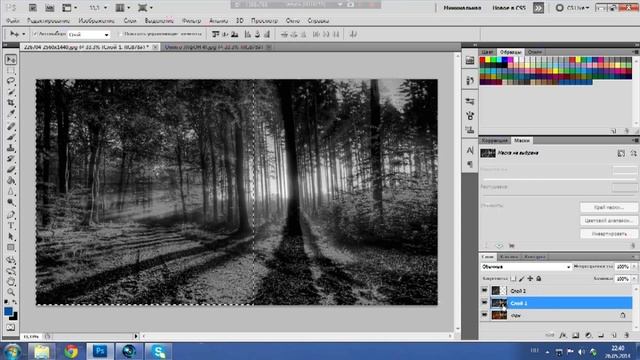The height and width of the screenshot is (360, 640).
Task: Delete the layer with the trash icon
Action: click(x=627, y=335)
